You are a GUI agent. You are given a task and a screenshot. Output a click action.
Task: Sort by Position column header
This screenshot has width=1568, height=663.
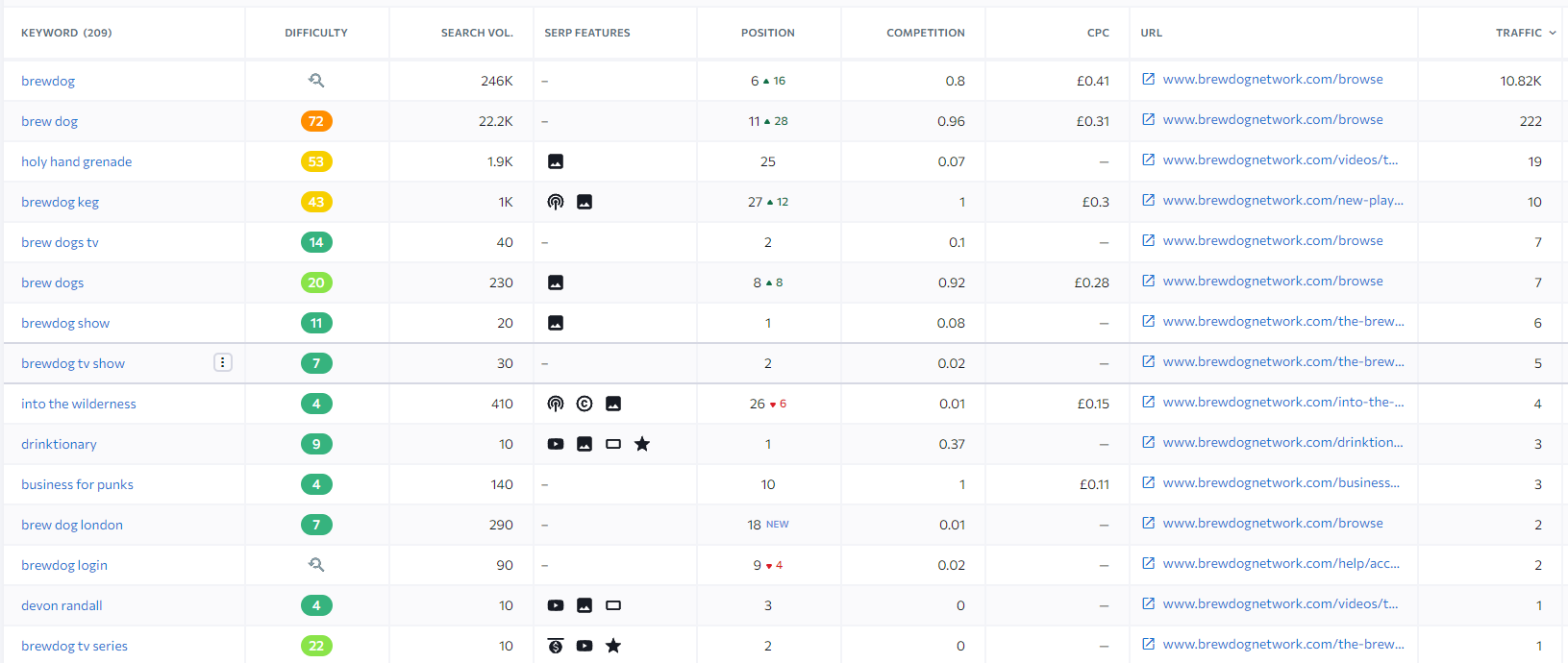click(768, 33)
